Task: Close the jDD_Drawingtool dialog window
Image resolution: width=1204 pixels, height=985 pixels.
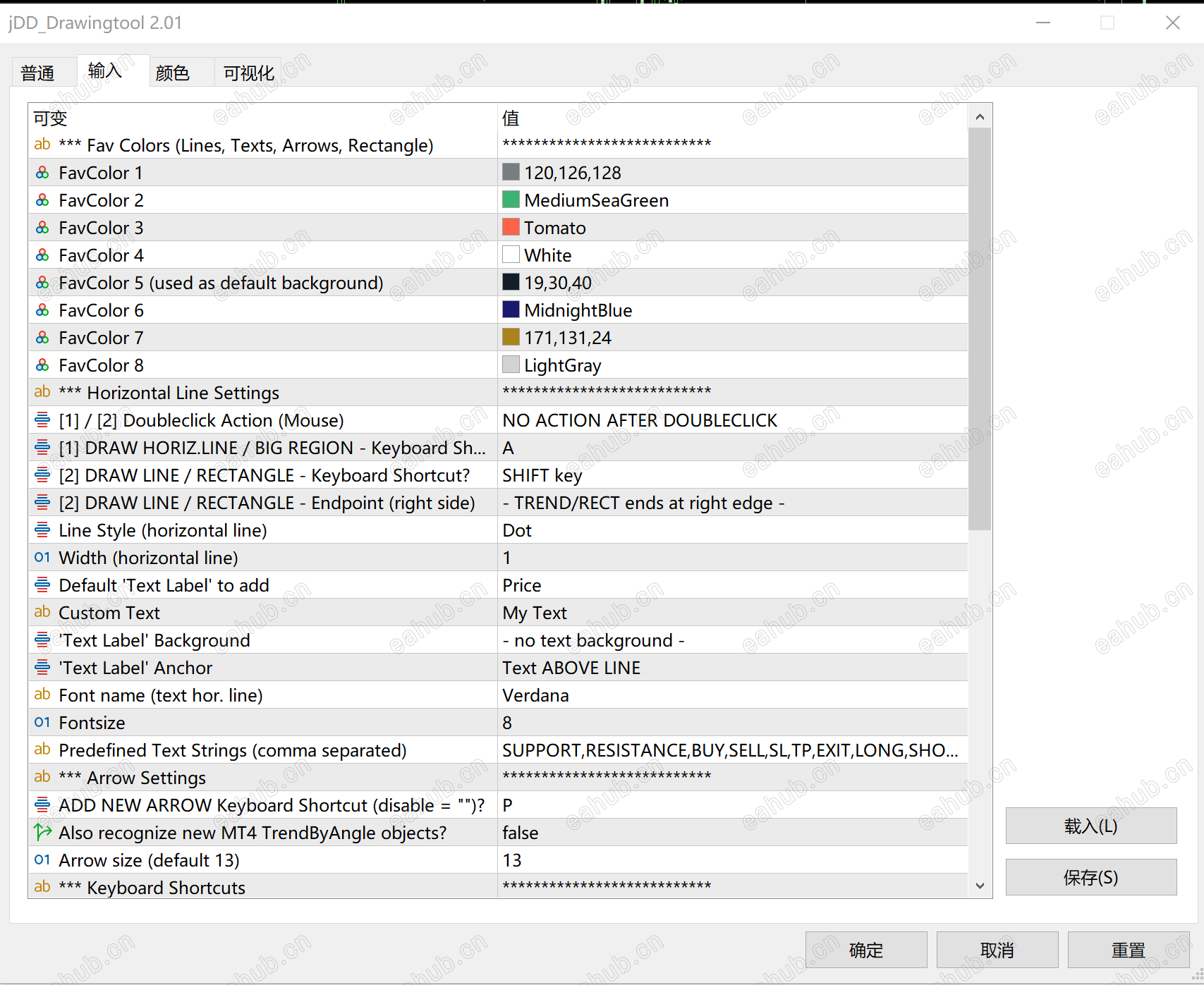Action: click(1172, 23)
